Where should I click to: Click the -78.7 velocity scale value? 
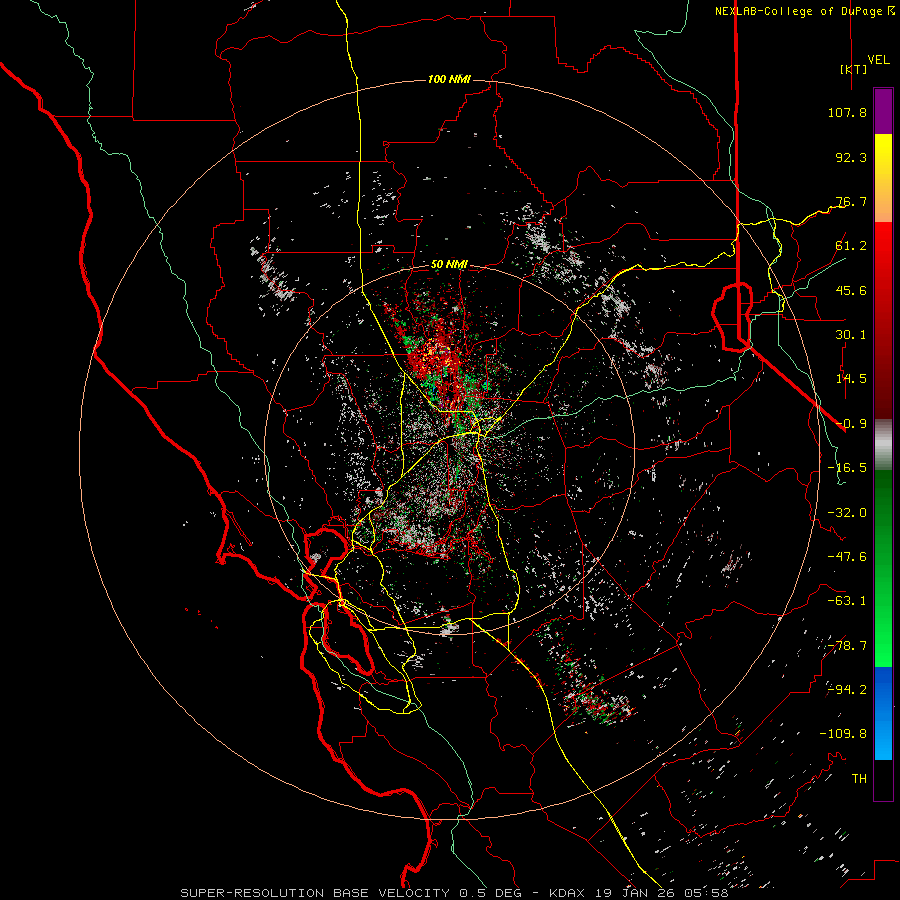(x=847, y=646)
